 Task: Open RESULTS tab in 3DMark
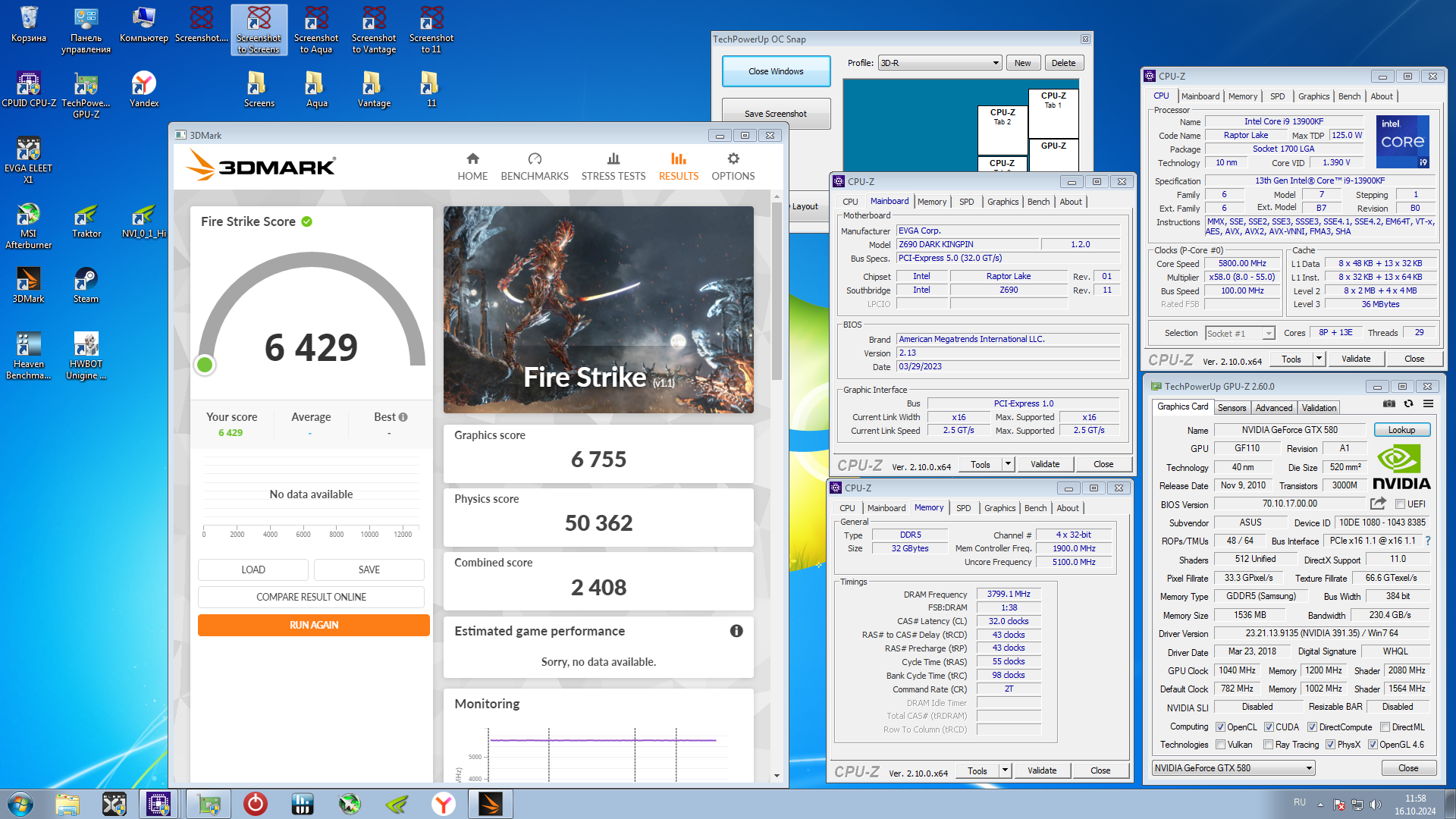click(678, 166)
